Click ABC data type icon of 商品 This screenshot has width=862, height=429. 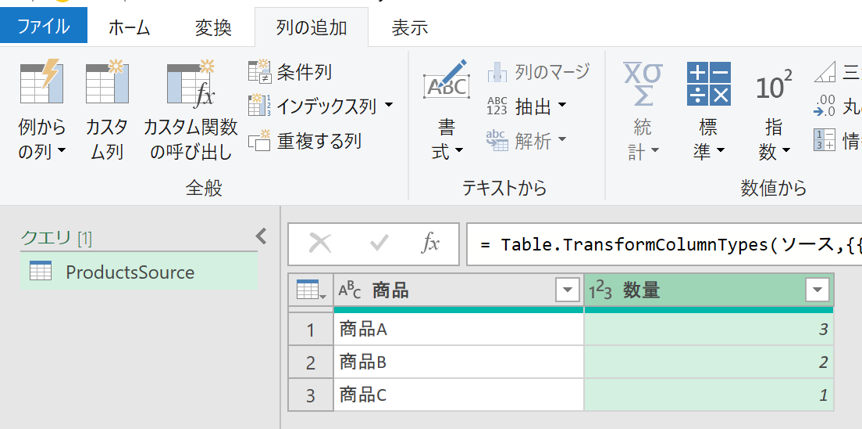point(350,290)
